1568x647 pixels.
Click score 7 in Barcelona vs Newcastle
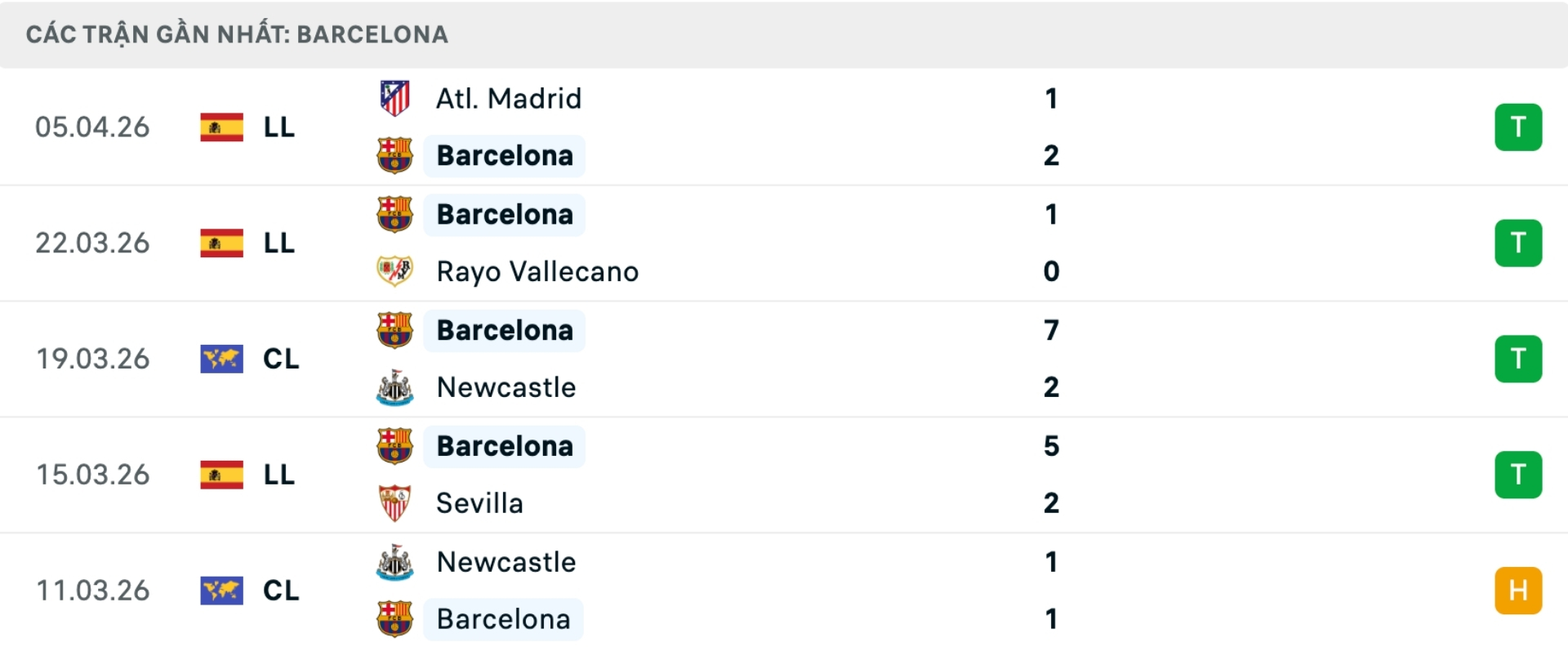[1051, 330]
